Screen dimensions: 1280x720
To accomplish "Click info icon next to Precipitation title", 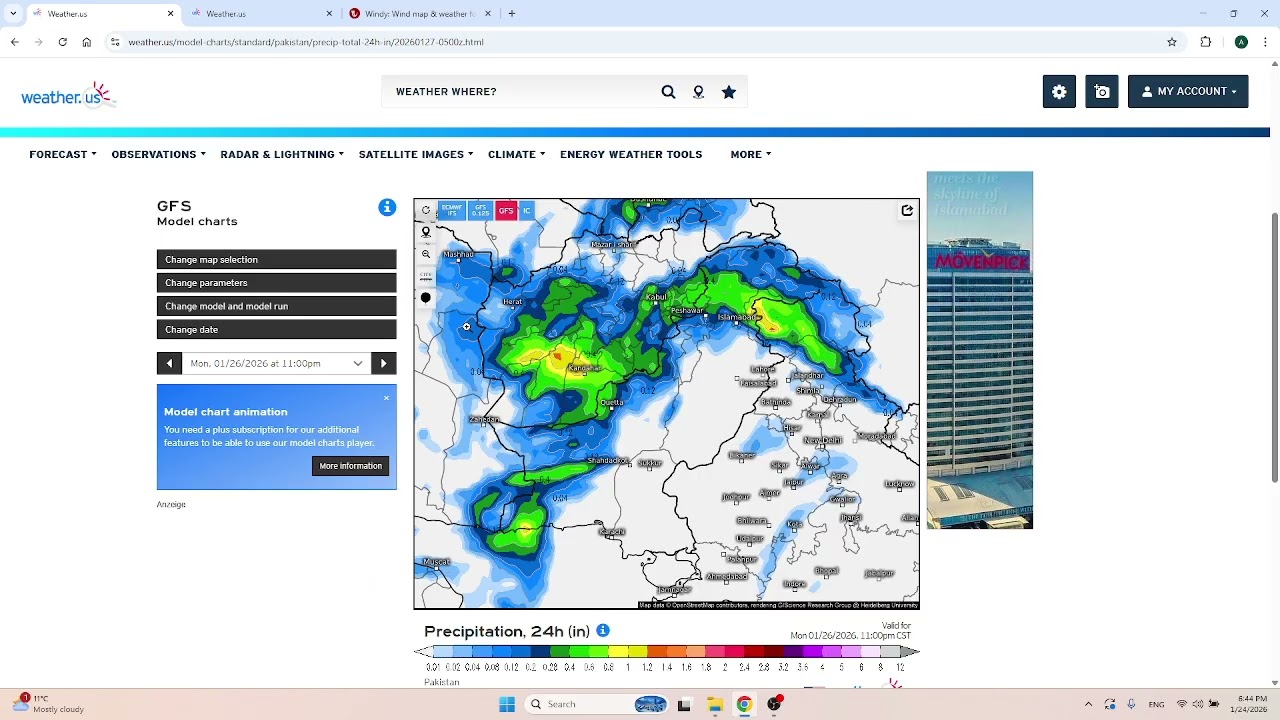I will pyautogui.click(x=603, y=631).
